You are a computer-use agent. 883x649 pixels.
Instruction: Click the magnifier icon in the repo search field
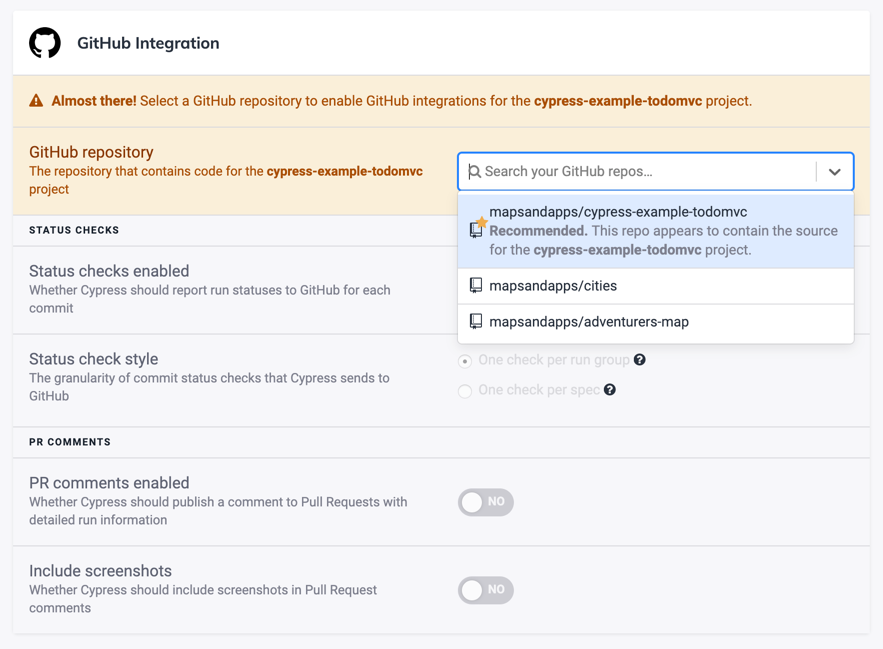(474, 171)
